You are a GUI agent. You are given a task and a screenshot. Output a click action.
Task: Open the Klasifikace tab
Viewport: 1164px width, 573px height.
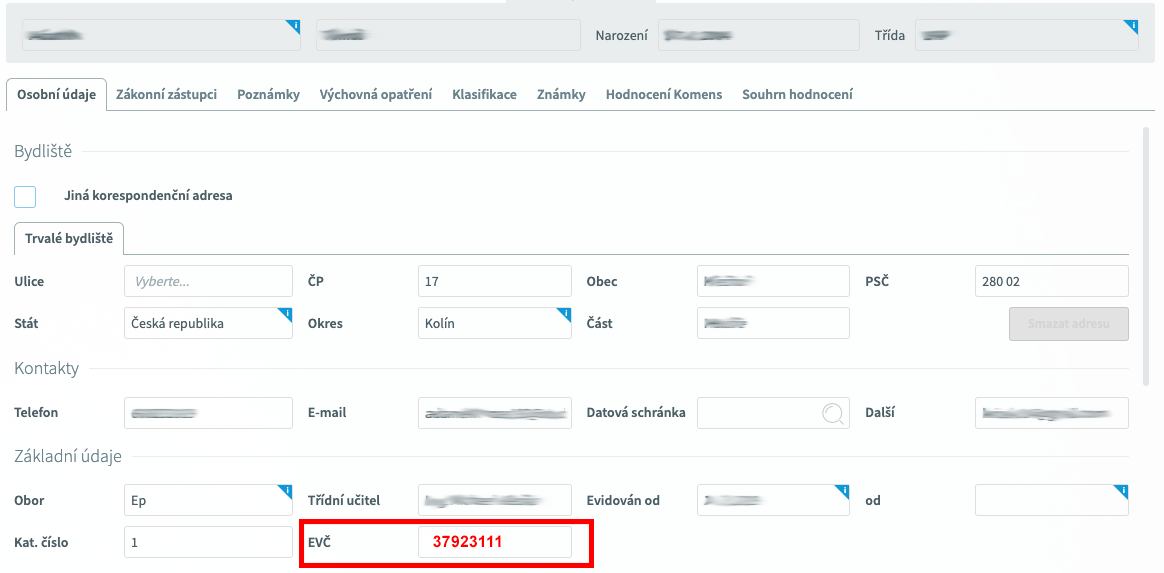(484, 95)
